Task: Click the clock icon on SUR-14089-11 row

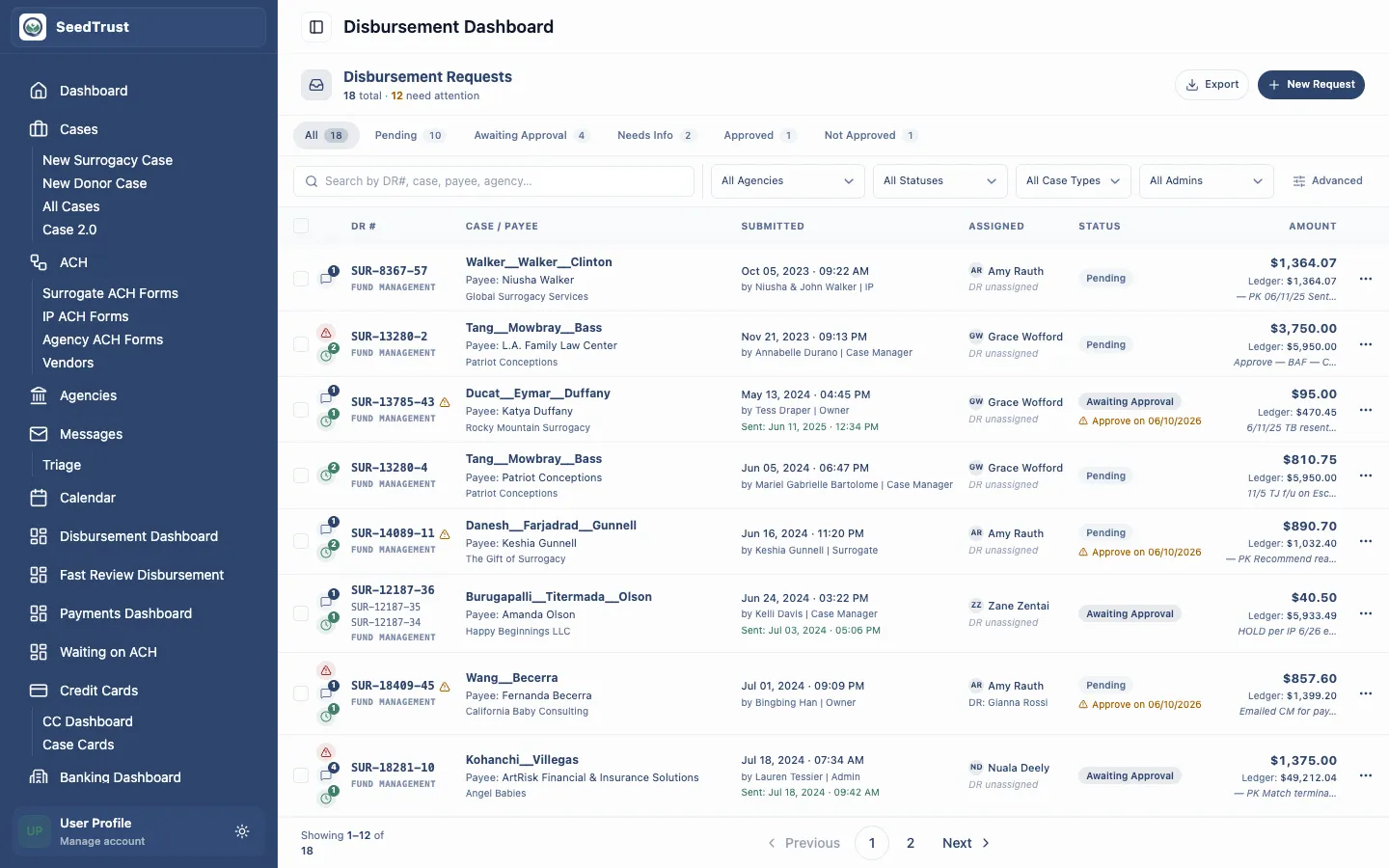Action: [x=326, y=553]
